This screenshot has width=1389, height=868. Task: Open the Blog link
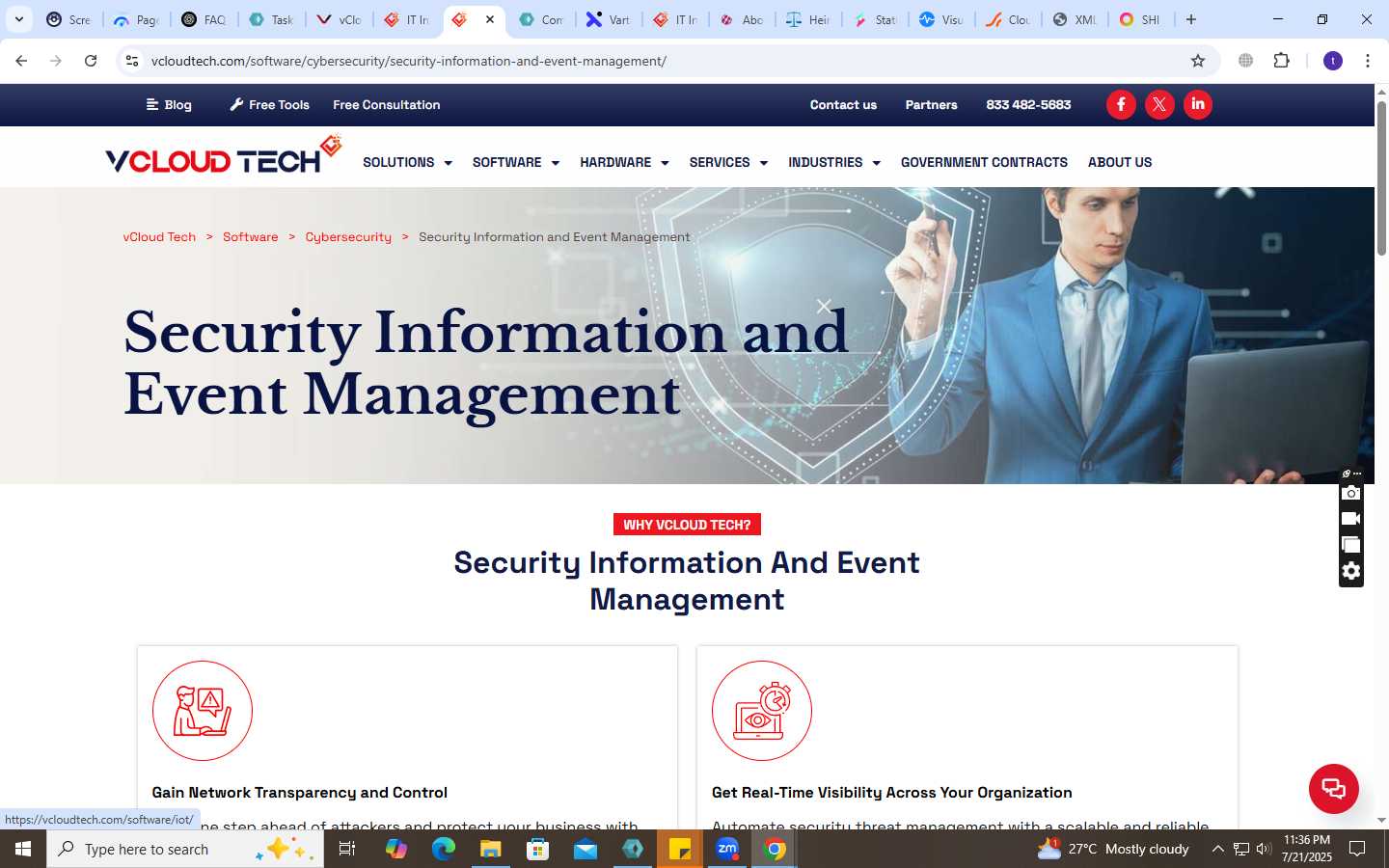[x=169, y=104]
